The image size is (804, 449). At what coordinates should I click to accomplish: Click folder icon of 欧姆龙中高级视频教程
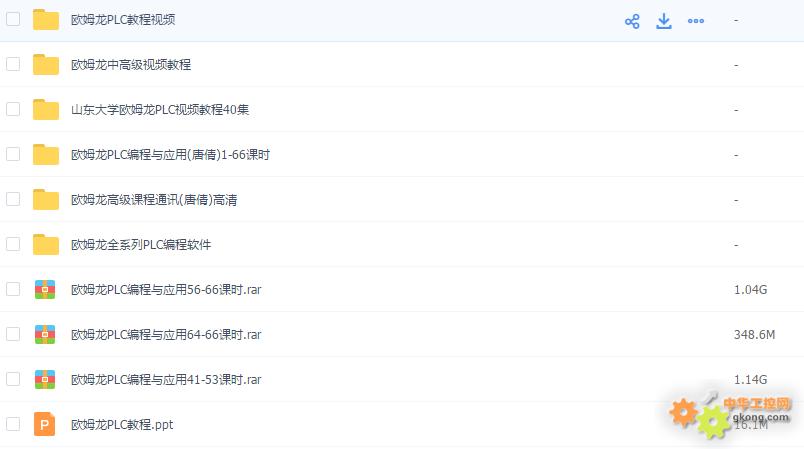coord(46,65)
